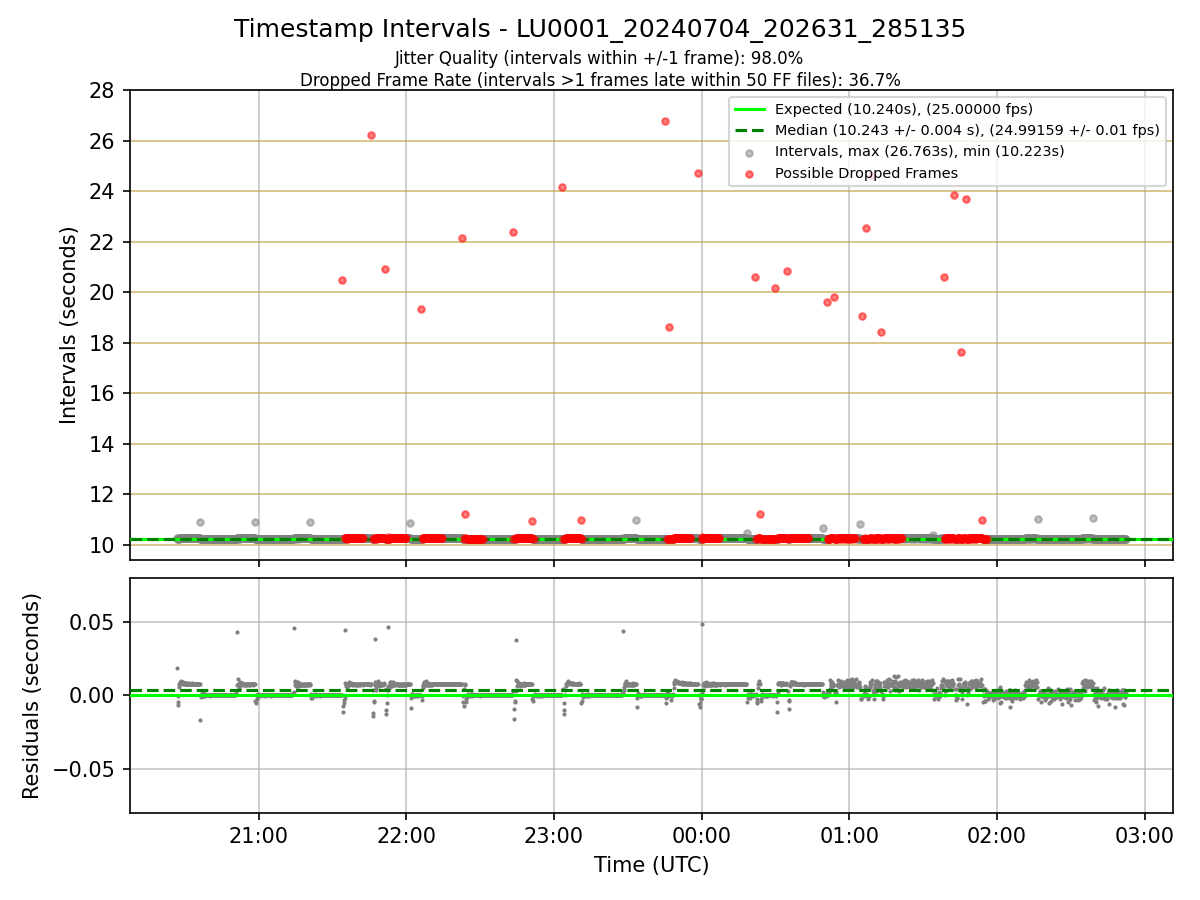Click the "23:00" time tick label
Image resolution: width=1200 pixels, height=900 pixels.
tap(554, 835)
